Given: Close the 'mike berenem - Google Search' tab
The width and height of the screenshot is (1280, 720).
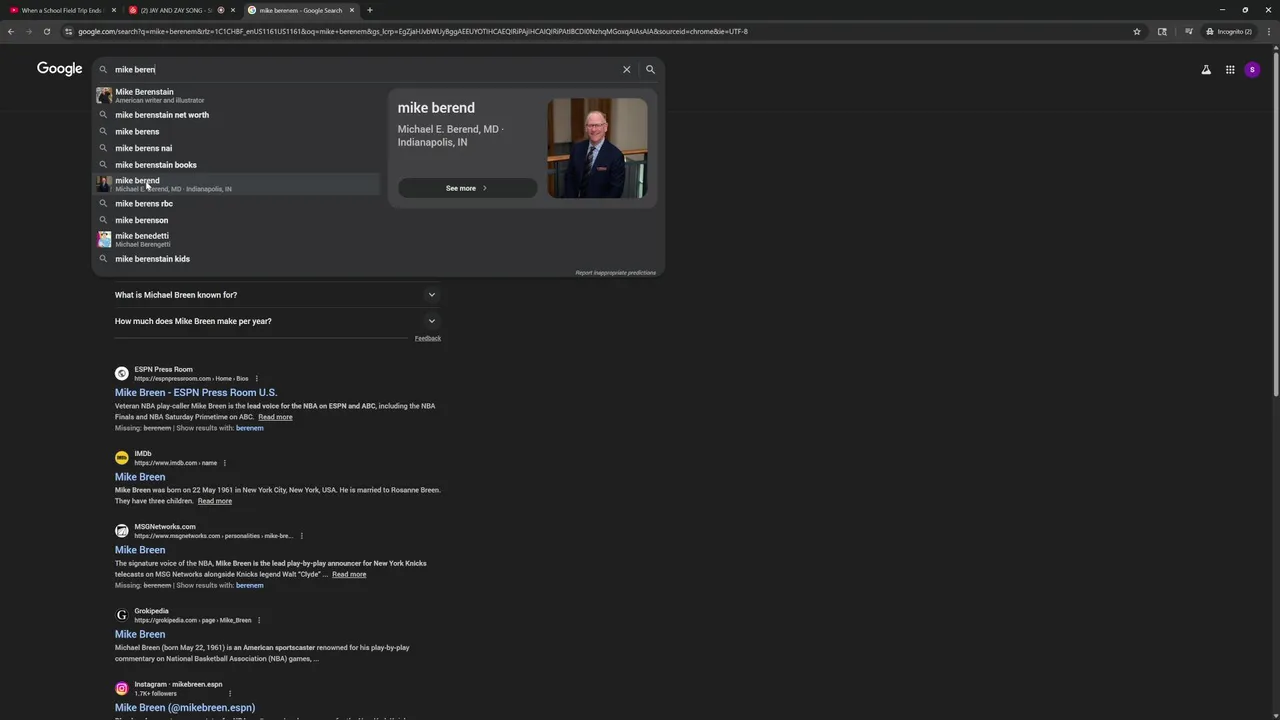Looking at the screenshot, I should (x=352, y=10).
